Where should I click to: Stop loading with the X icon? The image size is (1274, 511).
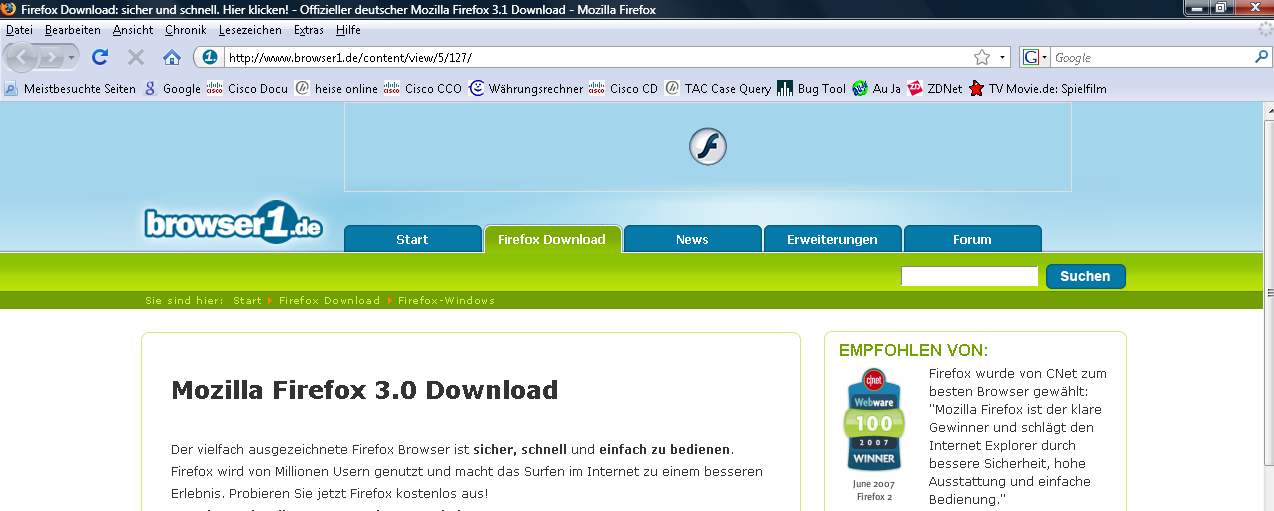coord(136,57)
